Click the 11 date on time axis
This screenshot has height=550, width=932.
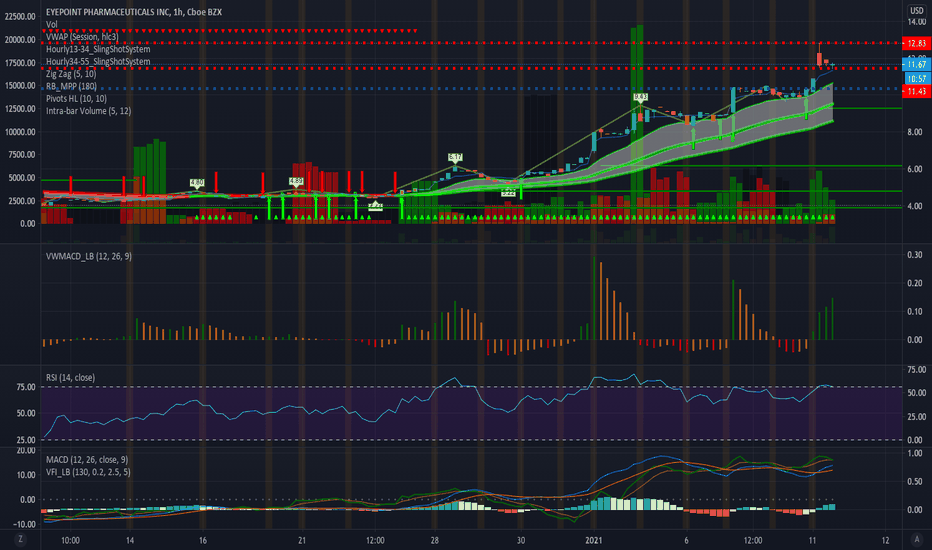coord(812,540)
